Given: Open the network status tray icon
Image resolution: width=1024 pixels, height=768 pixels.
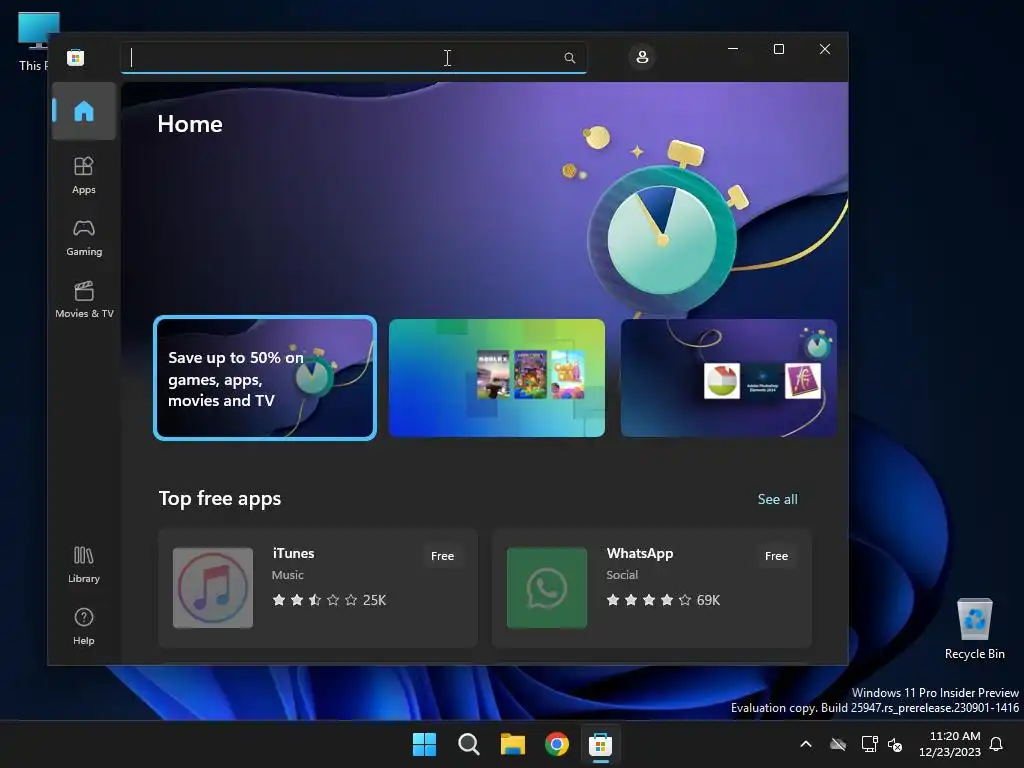Looking at the screenshot, I should click(869, 744).
